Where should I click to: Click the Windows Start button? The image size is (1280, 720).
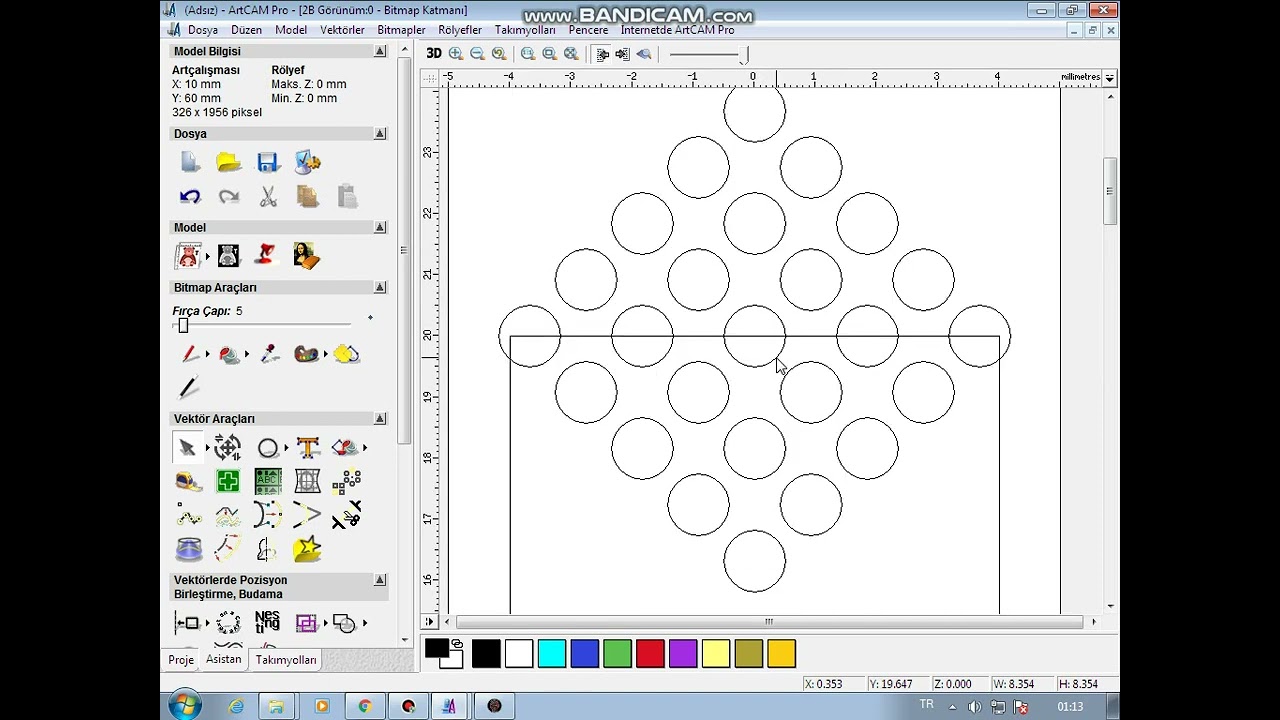184,706
